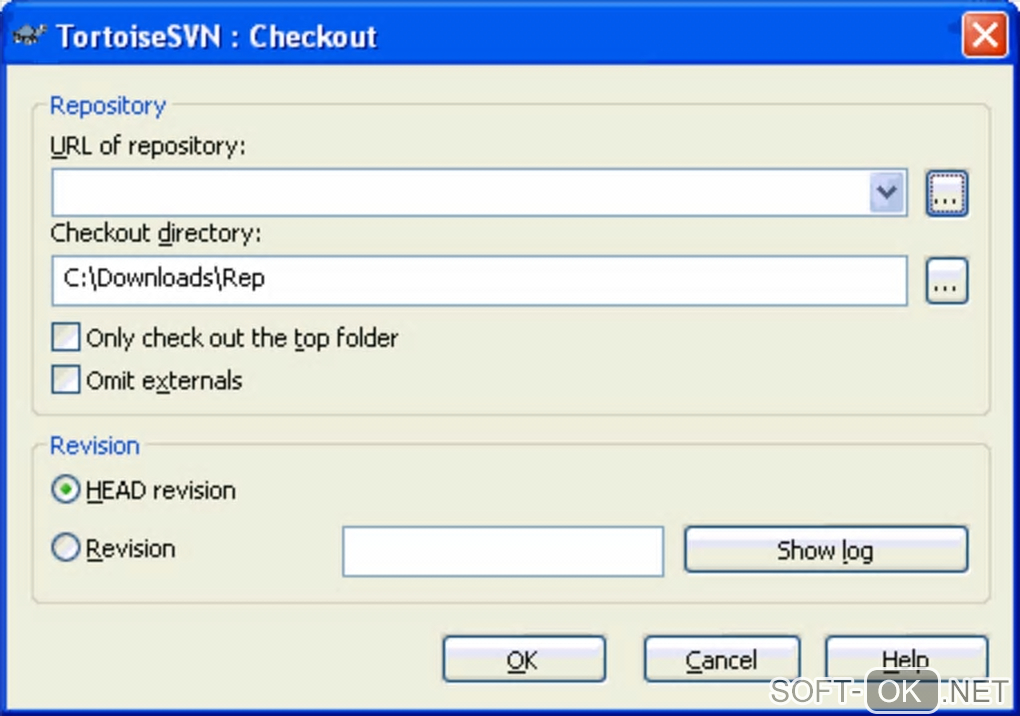Click the revision number input box
This screenshot has height=716, width=1020.
(503, 551)
